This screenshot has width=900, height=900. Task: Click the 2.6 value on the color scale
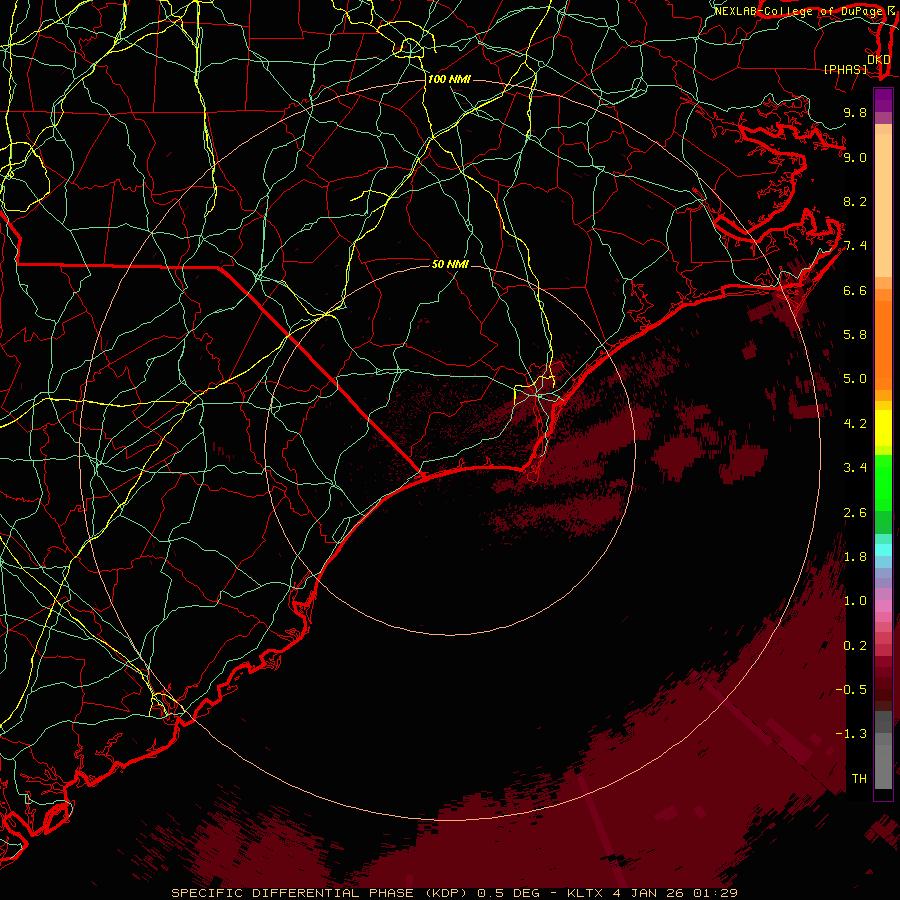(x=855, y=513)
